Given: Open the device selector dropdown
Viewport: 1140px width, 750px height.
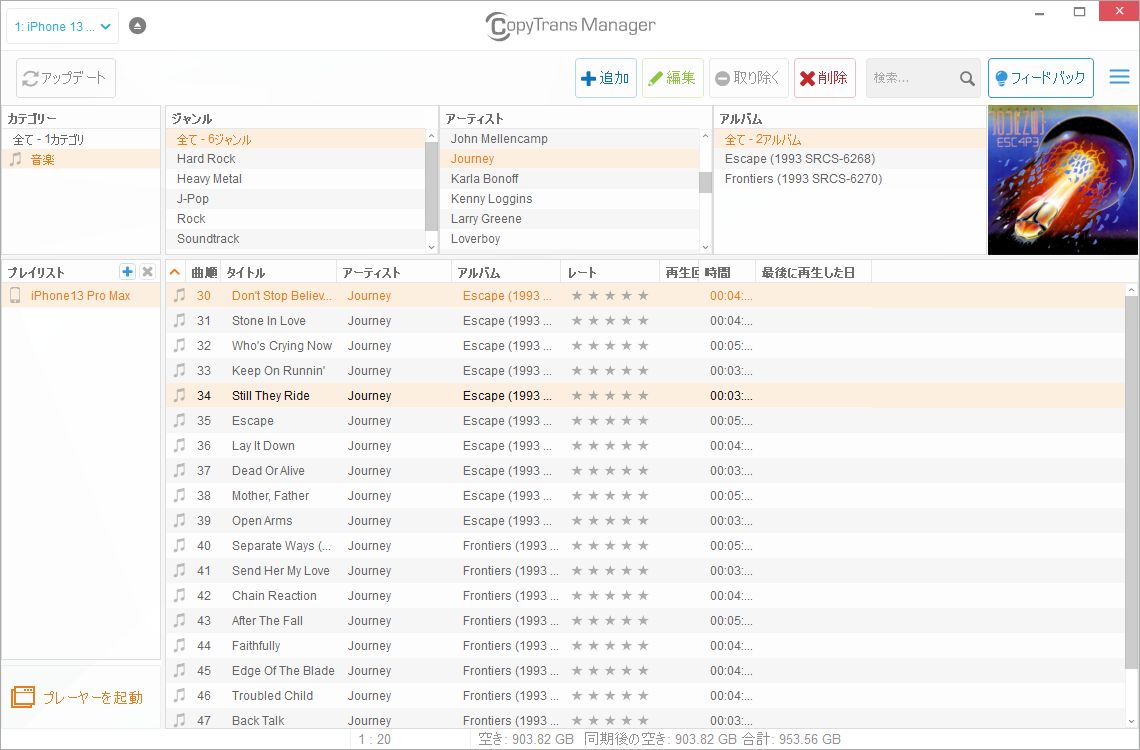Looking at the screenshot, I should (62, 25).
